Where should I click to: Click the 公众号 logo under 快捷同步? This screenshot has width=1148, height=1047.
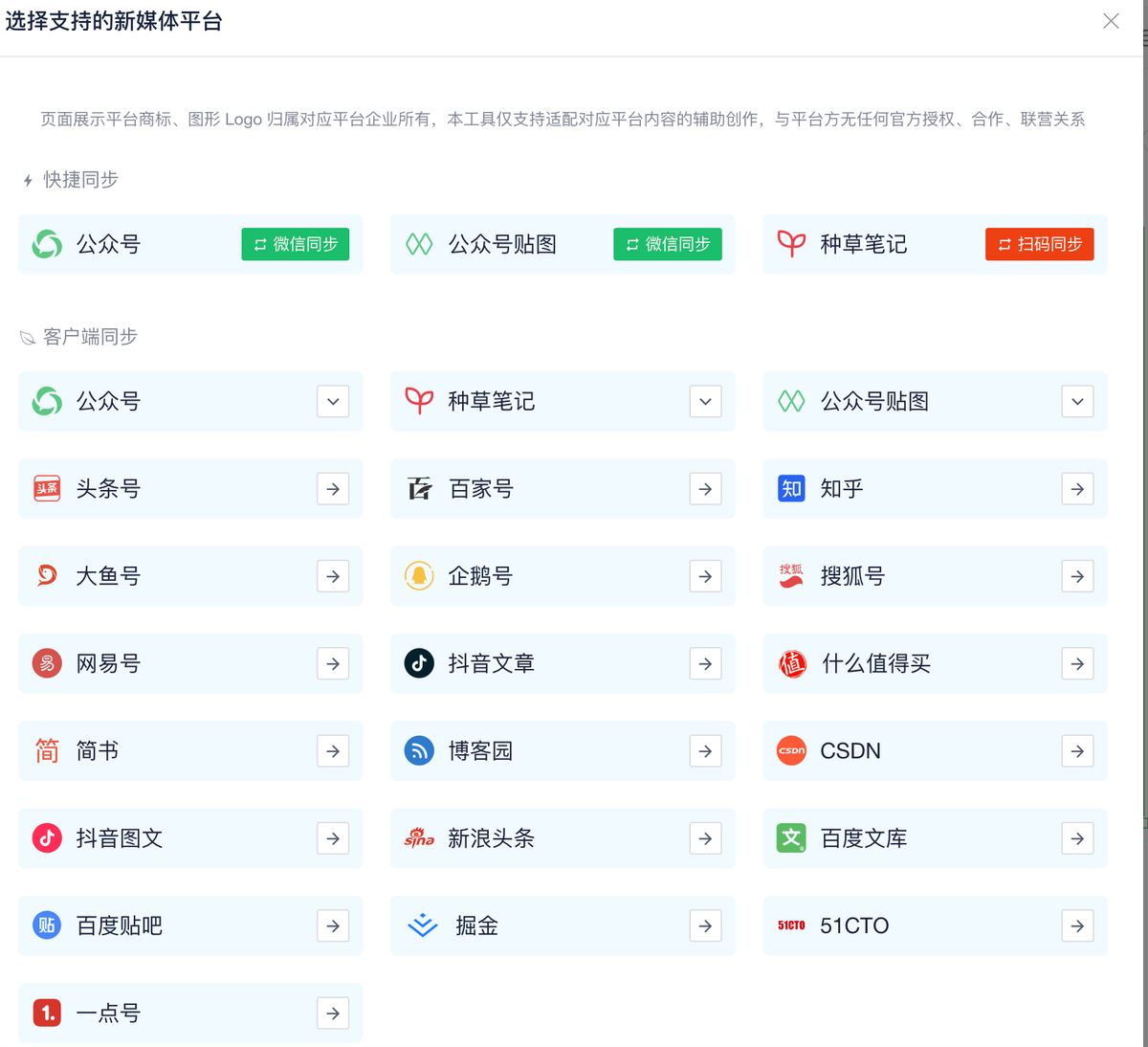click(x=47, y=244)
